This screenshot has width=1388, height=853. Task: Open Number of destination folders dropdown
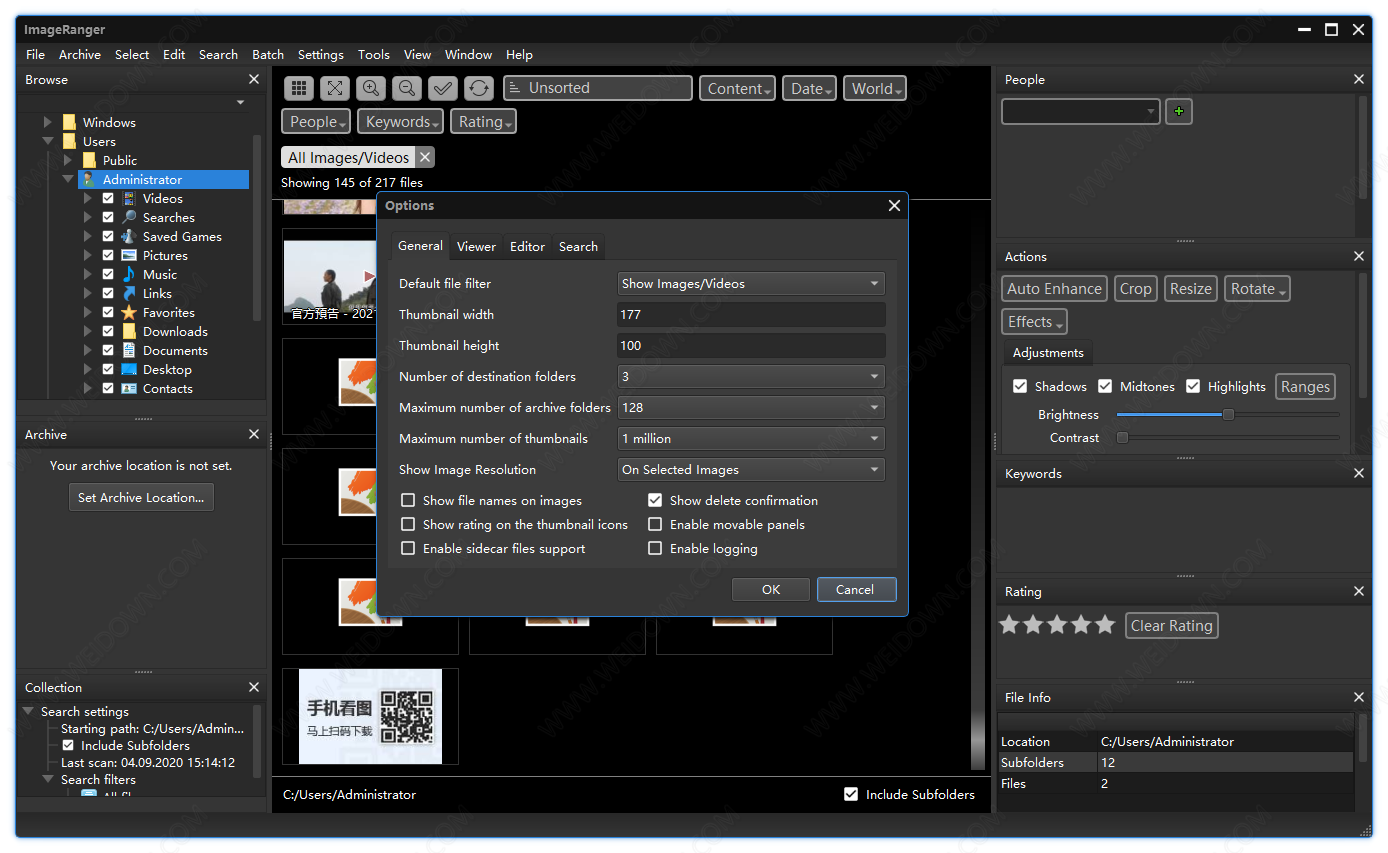pos(751,377)
